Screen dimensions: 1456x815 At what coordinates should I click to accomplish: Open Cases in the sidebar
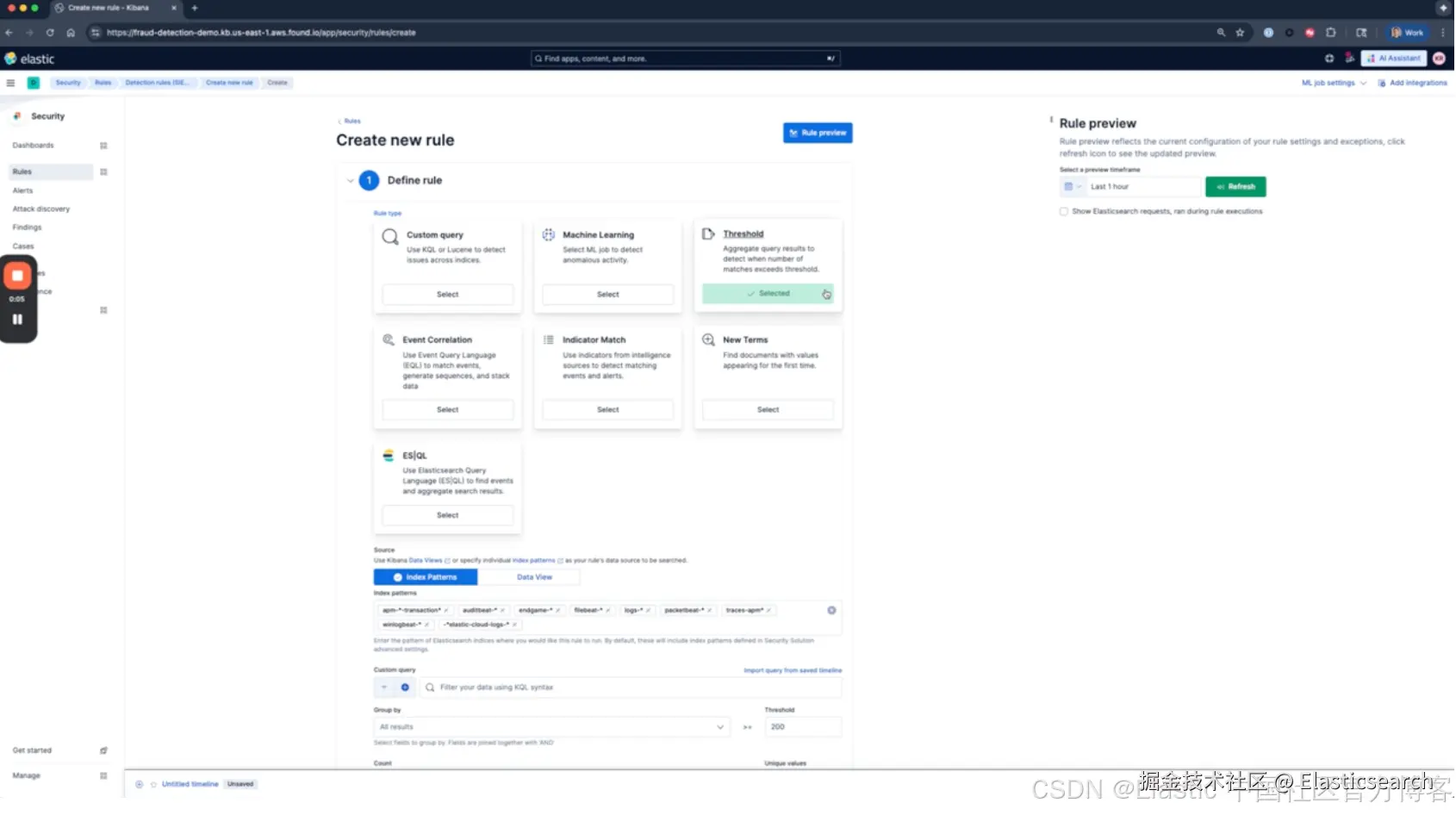23,246
